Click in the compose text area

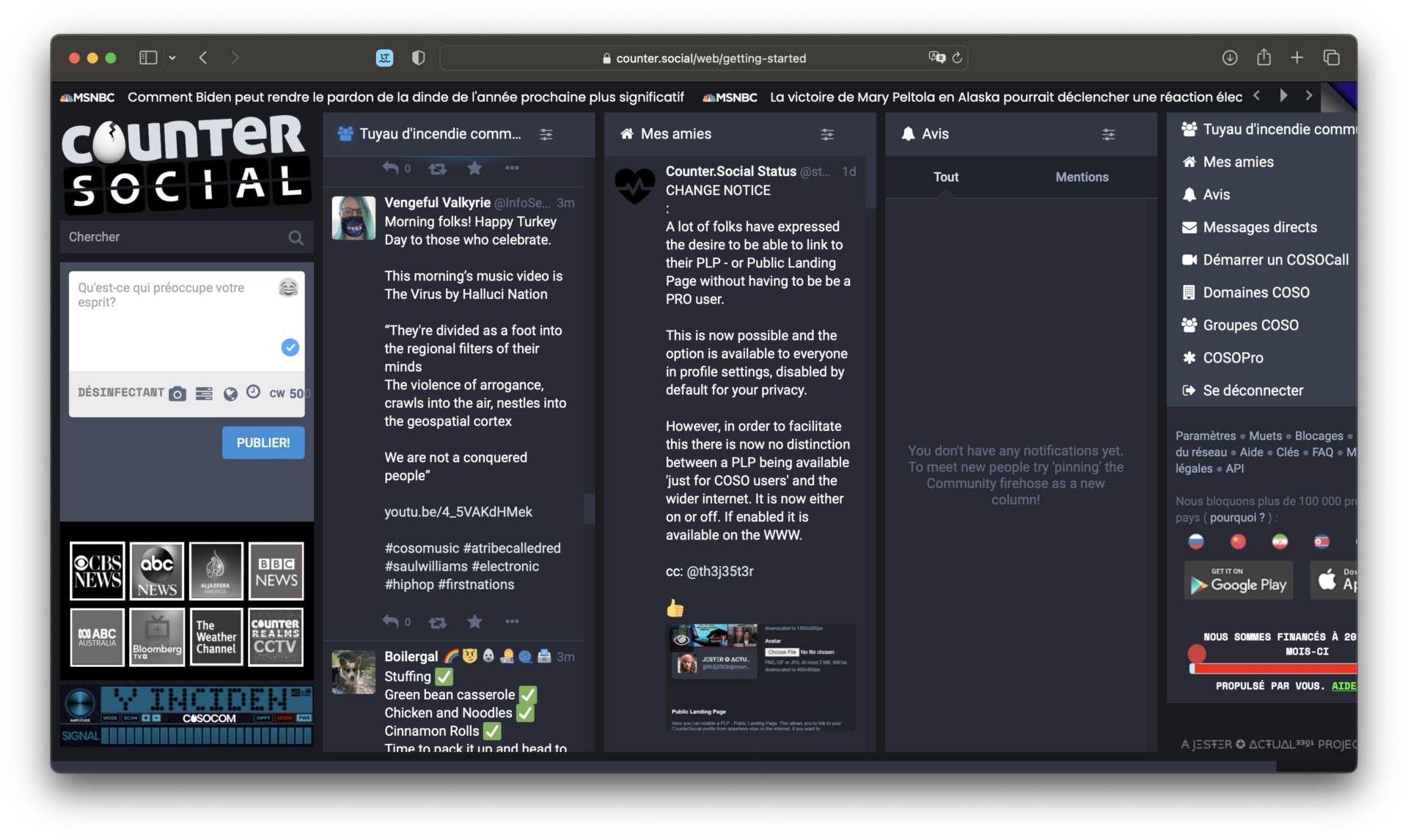tap(176, 323)
